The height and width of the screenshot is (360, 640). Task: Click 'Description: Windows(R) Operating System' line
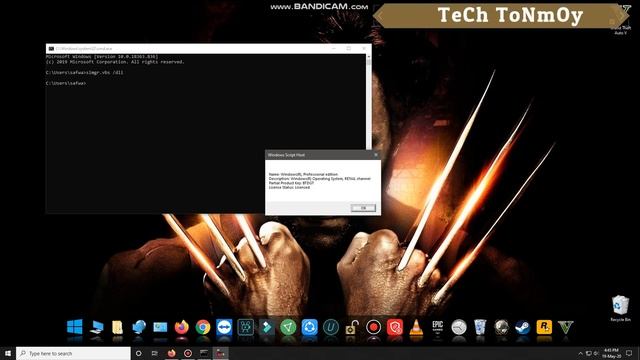point(320,179)
